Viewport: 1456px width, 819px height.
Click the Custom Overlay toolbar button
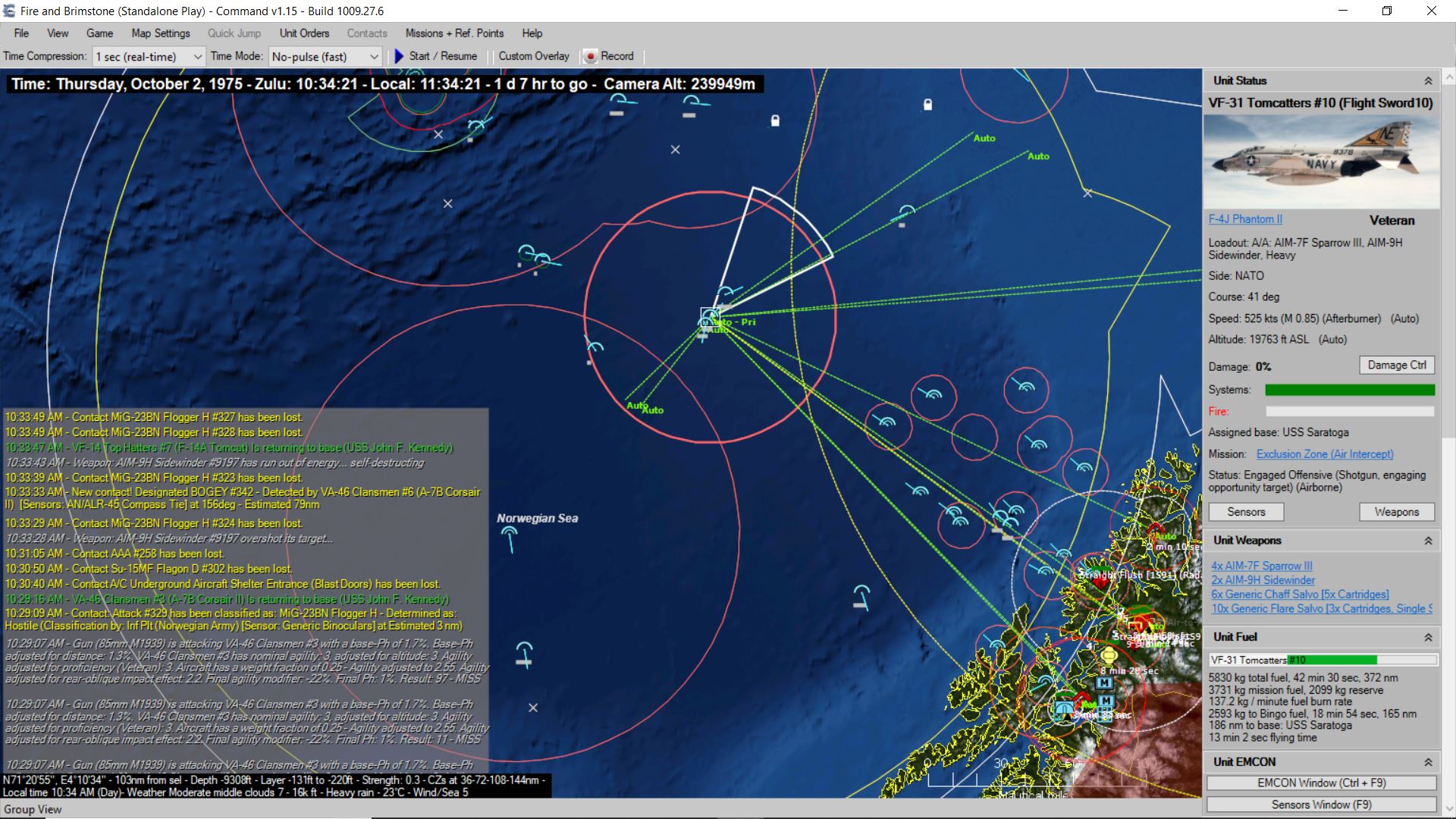(533, 56)
